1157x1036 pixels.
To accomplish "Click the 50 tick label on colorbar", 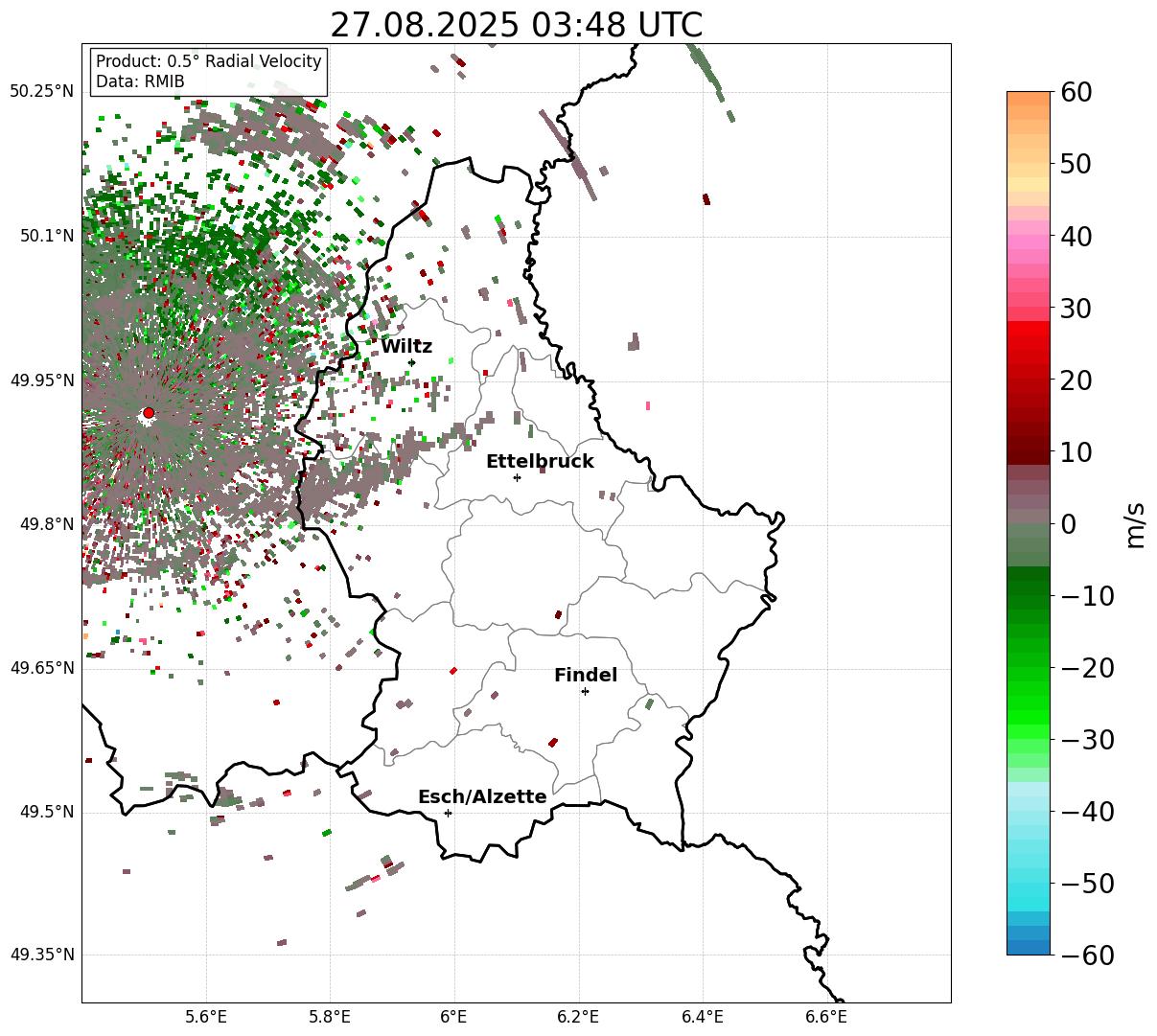I will tap(1076, 164).
